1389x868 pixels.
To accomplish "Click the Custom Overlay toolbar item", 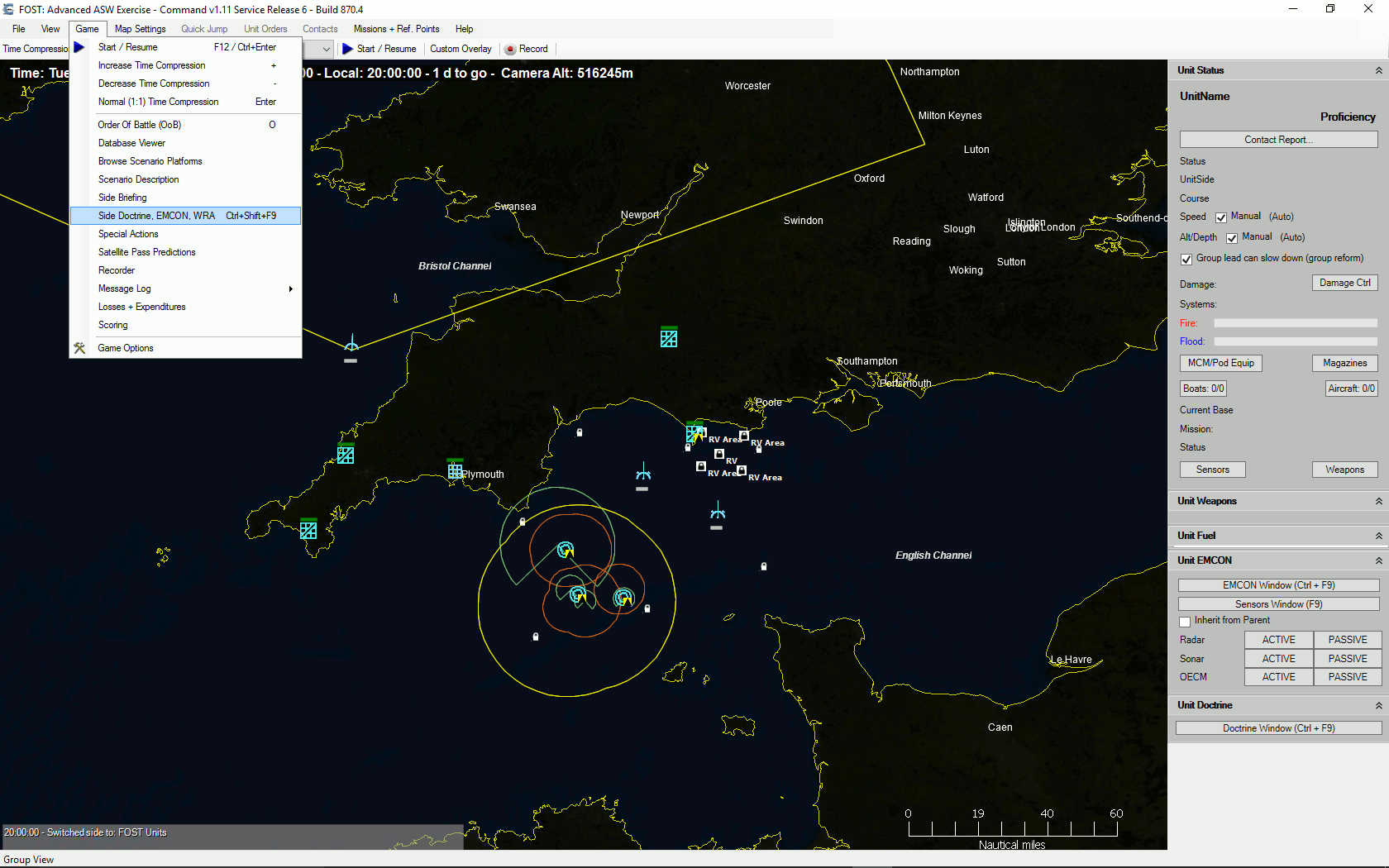I will coord(461,49).
